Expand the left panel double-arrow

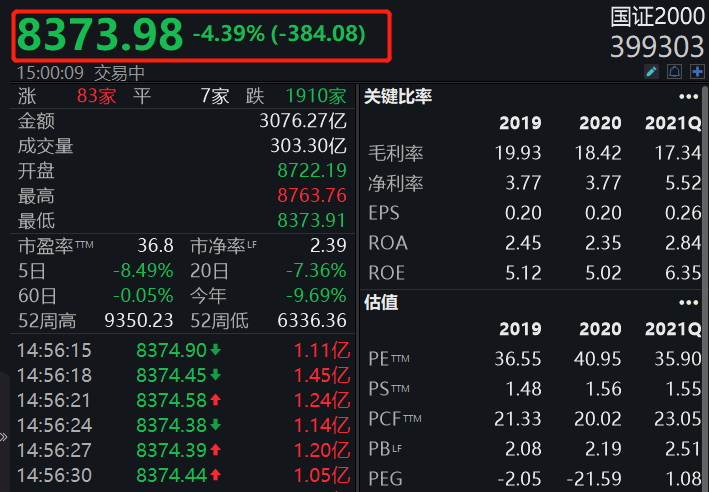coord(4,437)
